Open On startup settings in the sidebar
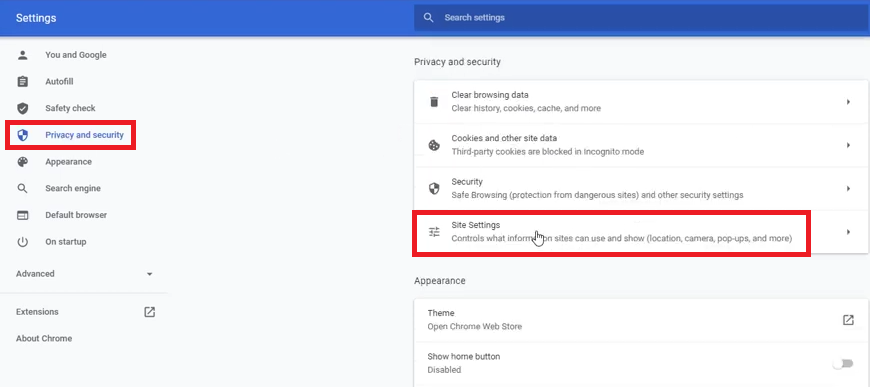 point(66,242)
